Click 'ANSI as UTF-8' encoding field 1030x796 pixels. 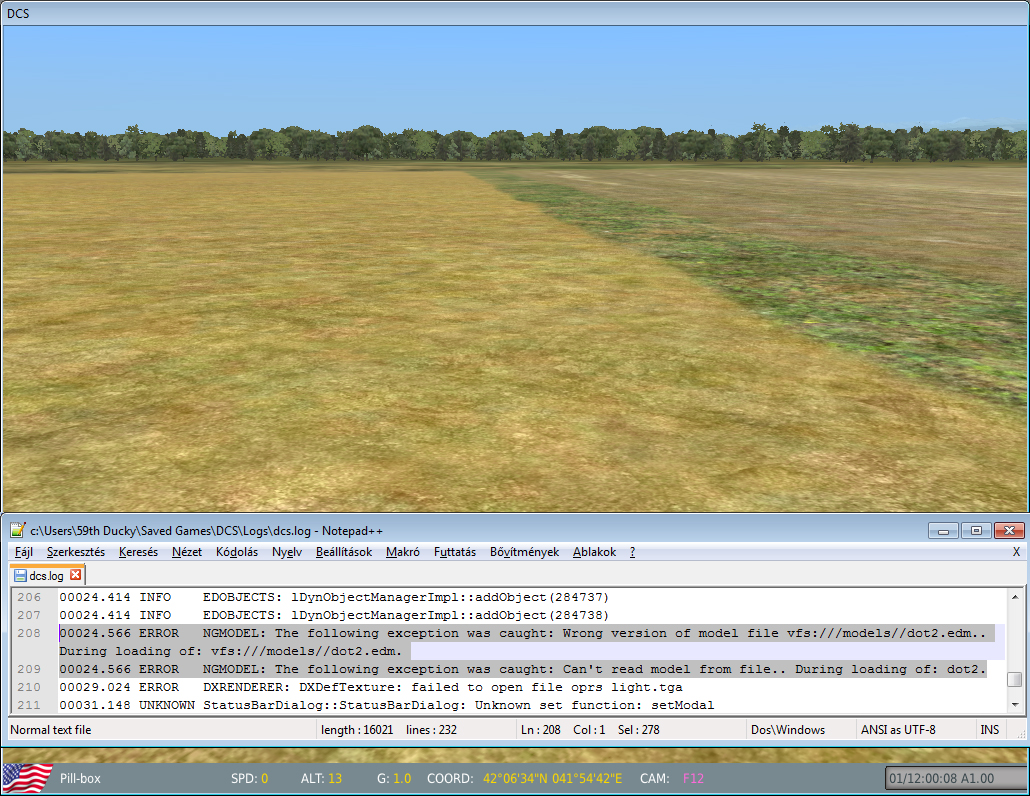coord(898,730)
